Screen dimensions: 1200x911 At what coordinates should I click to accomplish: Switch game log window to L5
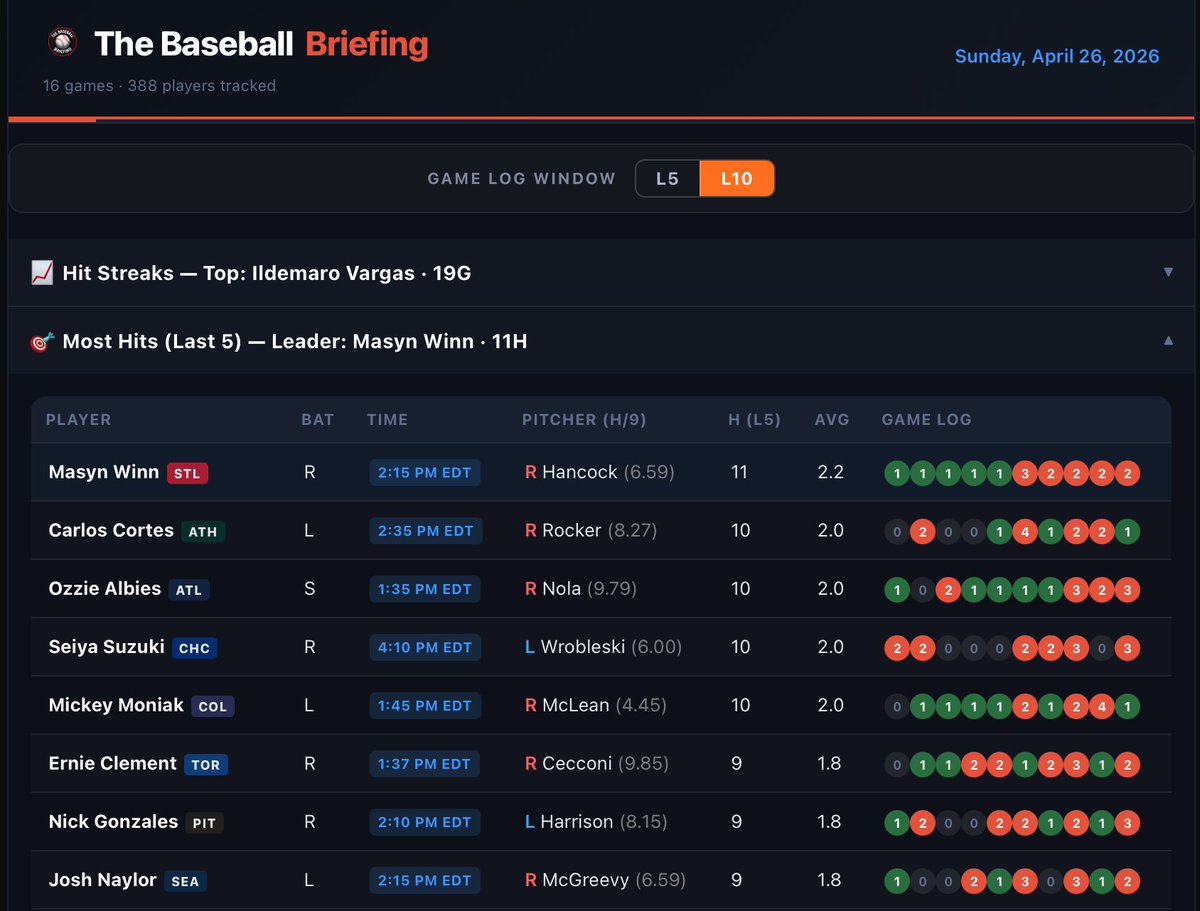coord(667,178)
